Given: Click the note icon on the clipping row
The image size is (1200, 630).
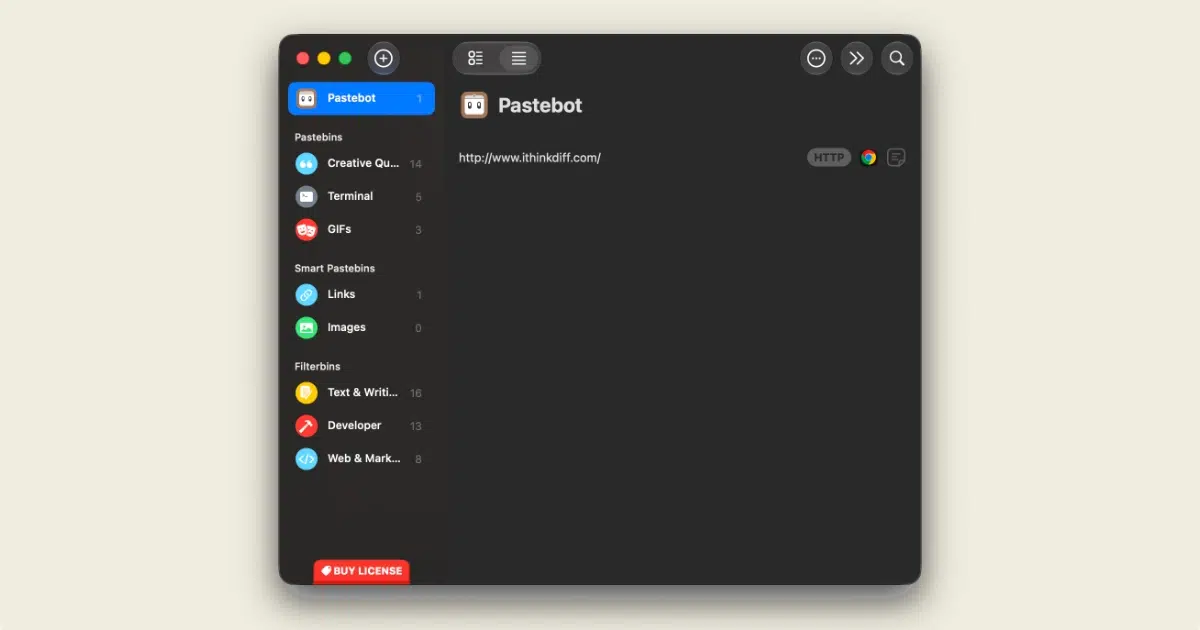Looking at the screenshot, I should pyautogui.click(x=896, y=157).
